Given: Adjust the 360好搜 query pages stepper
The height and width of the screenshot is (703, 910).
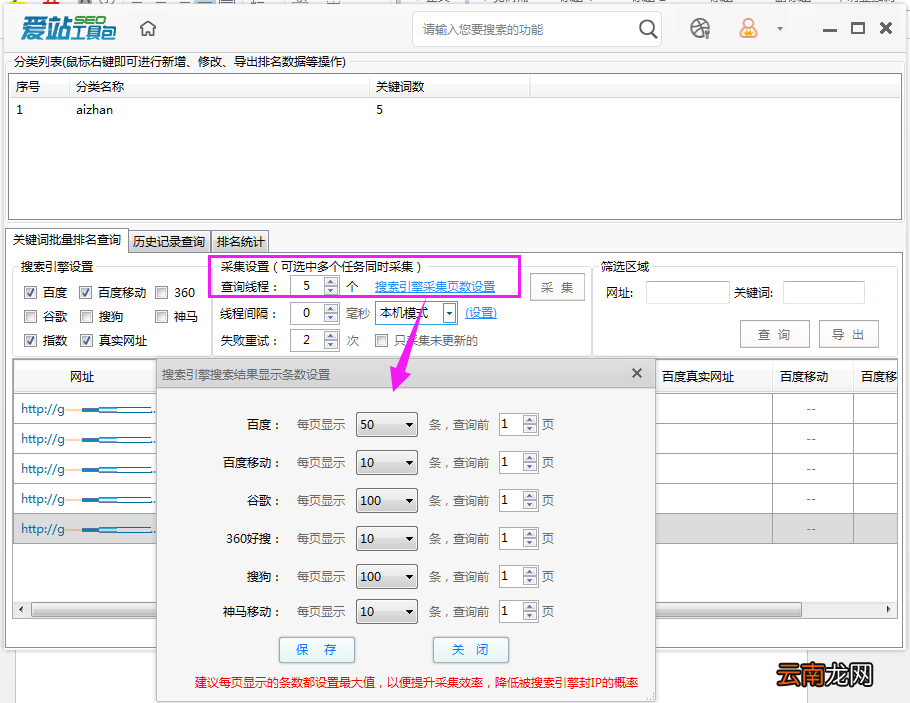Looking at the screenshot, I should click(529, 539).
